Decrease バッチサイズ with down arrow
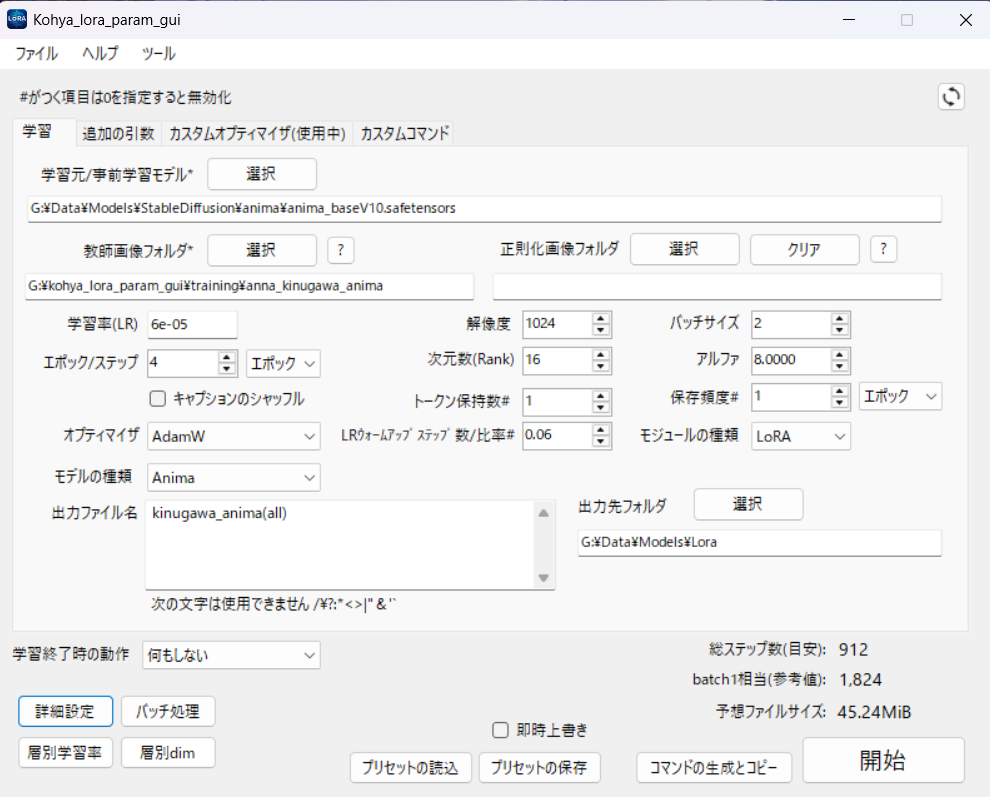Image resolution: width=990 pixels, height=797 pixels. click(840, 330)
